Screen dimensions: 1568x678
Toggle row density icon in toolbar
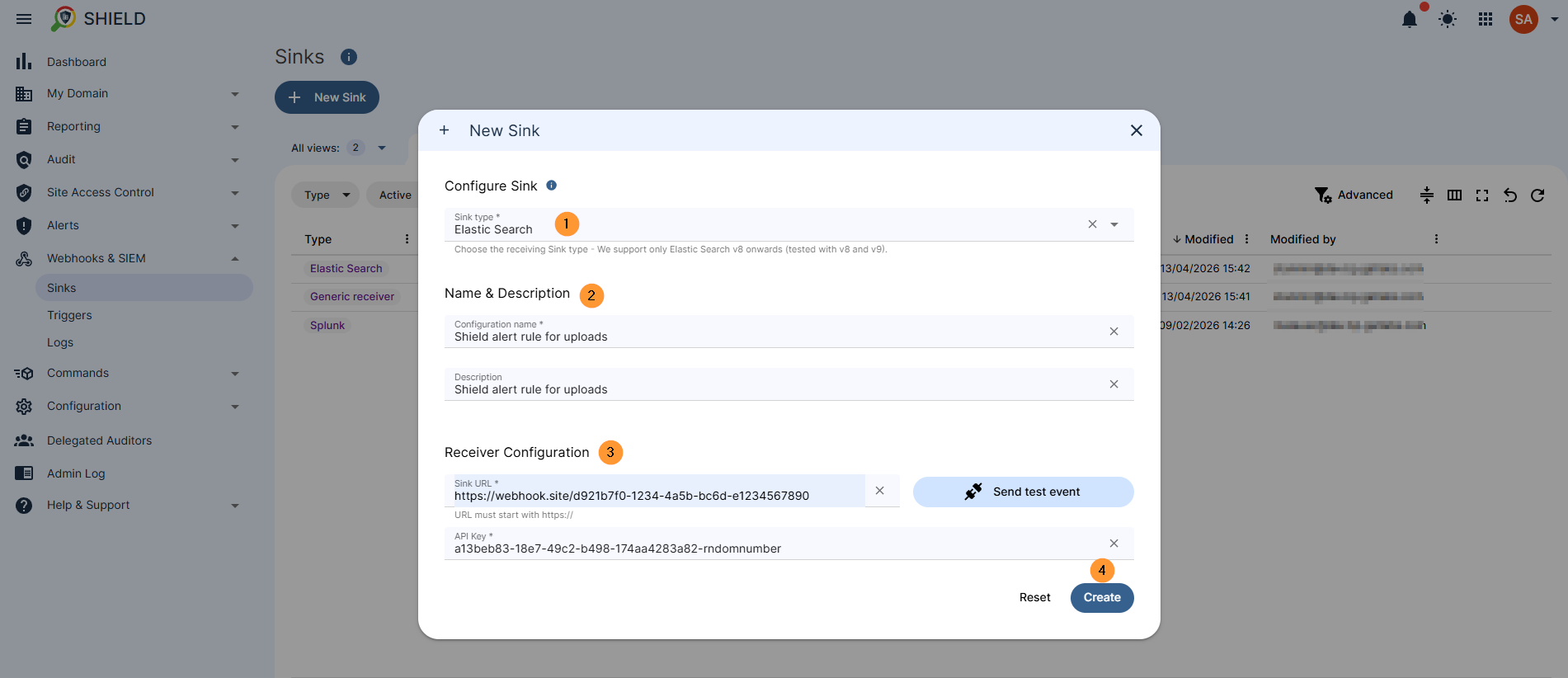[1427, 195]
